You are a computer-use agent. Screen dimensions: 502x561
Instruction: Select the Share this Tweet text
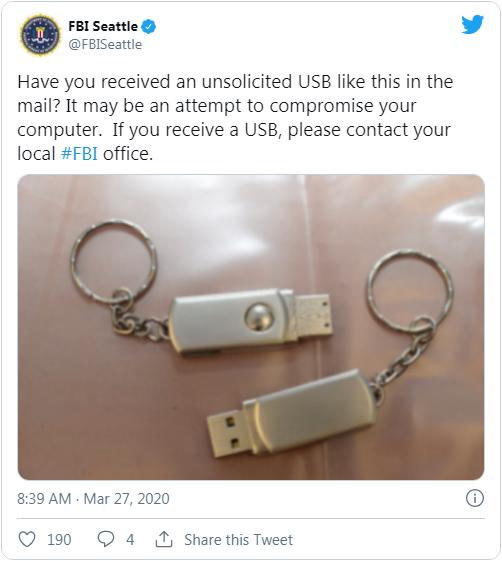pyautogui.click(x=238, y=540)
